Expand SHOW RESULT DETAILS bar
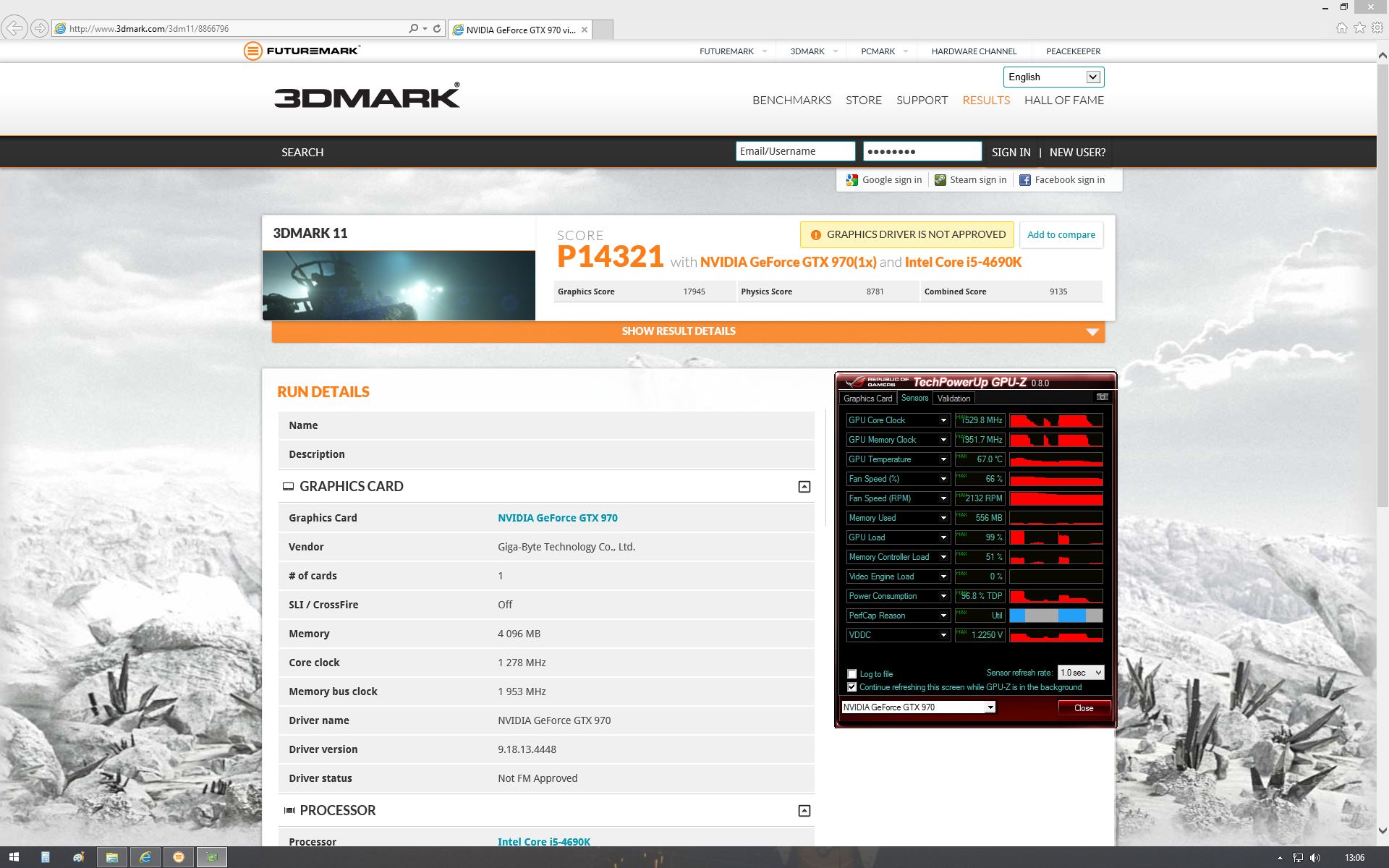 pyautogui.click(x=688, y=331)
